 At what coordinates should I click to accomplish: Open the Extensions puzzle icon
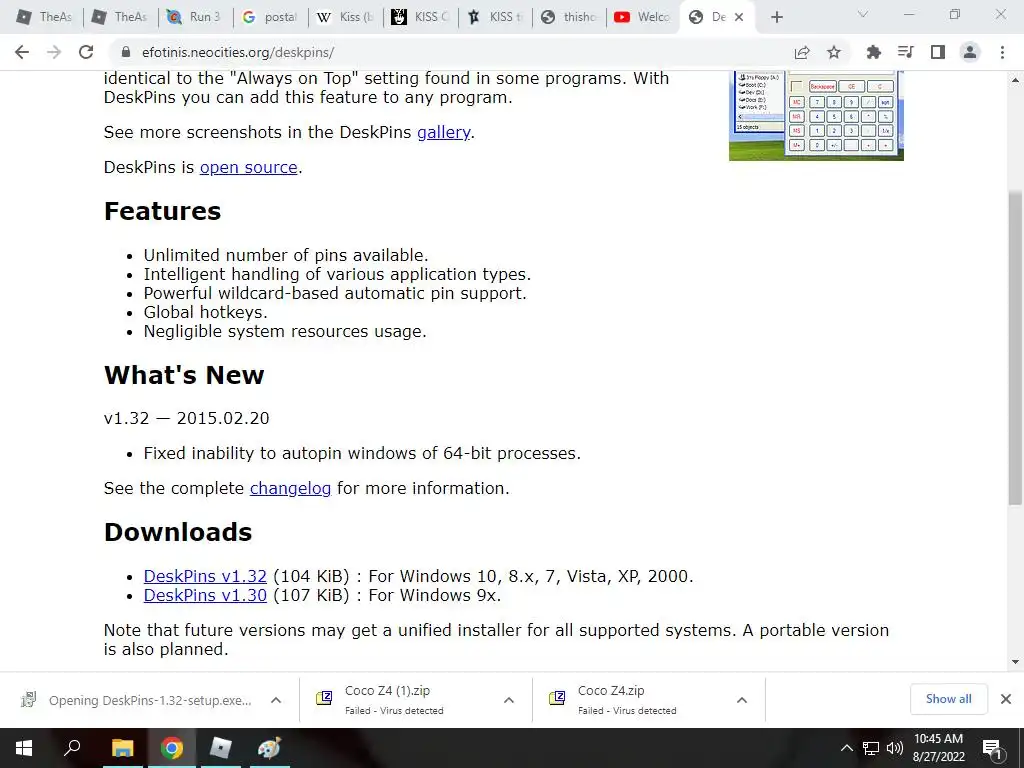[x=873, y=52]
